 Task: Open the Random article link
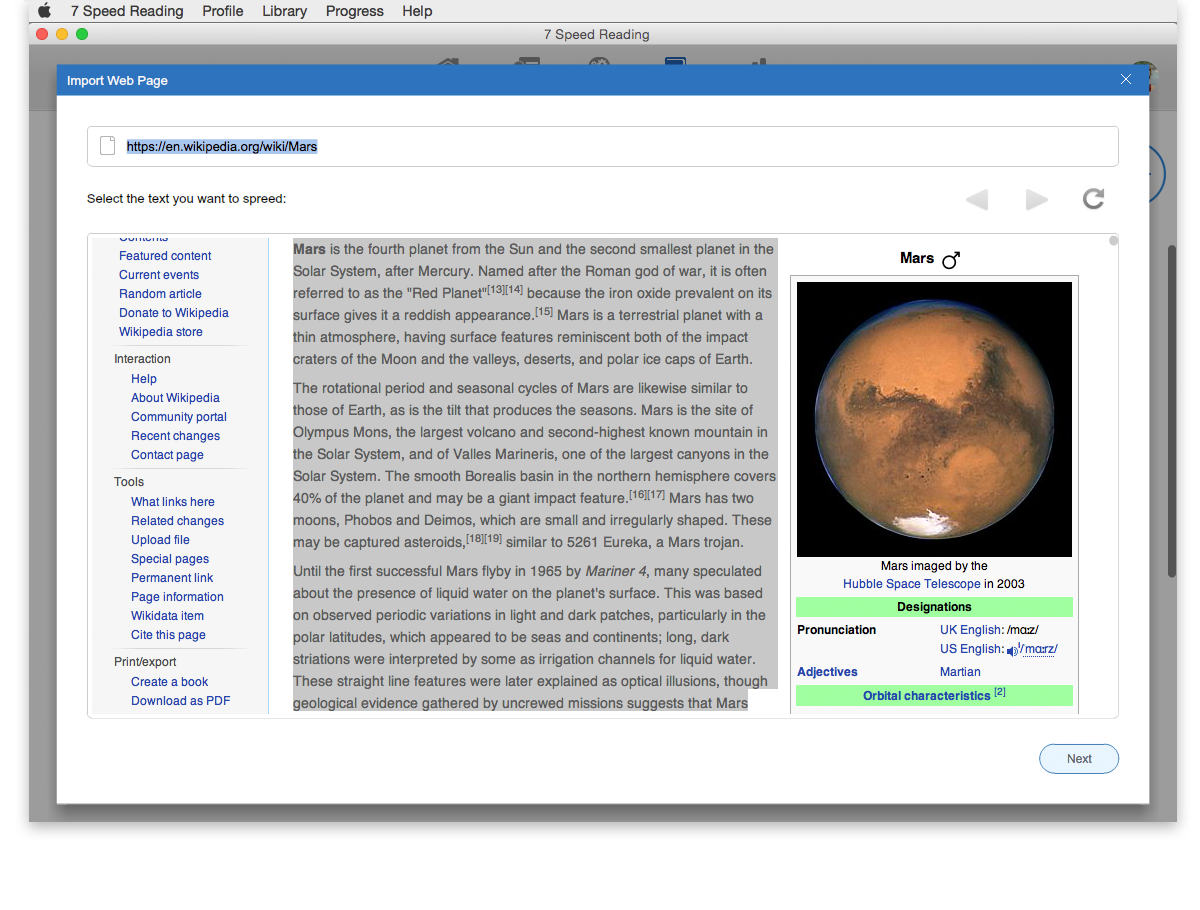click(x=160, y=294)
